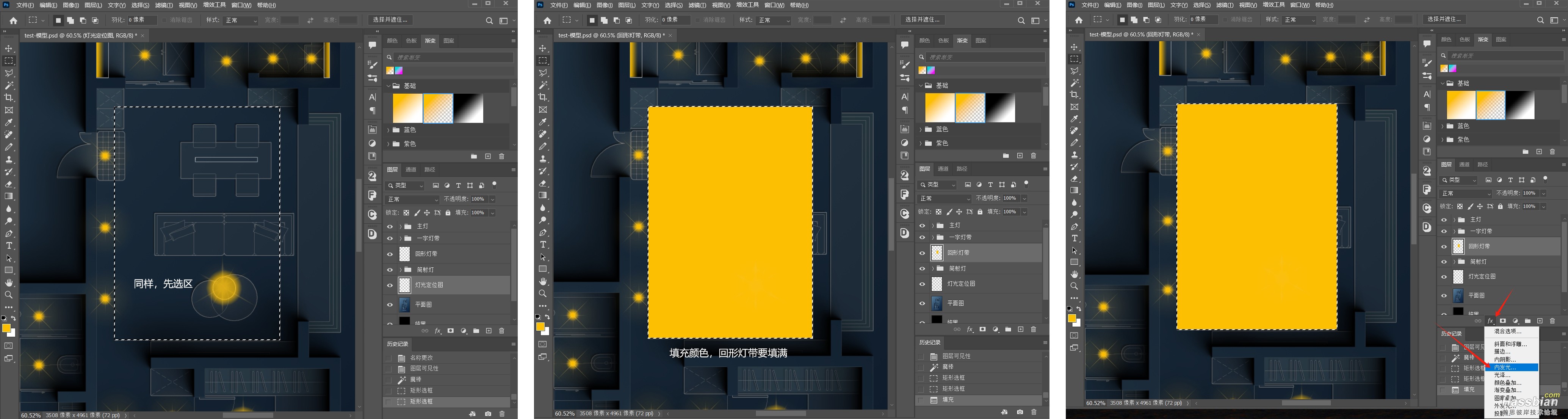The height and width of the screenshot is (419, 1568).
Task: Open the blend mode 正常 dropdown, left window Layers panel
Action: click(x=412, y=199)
